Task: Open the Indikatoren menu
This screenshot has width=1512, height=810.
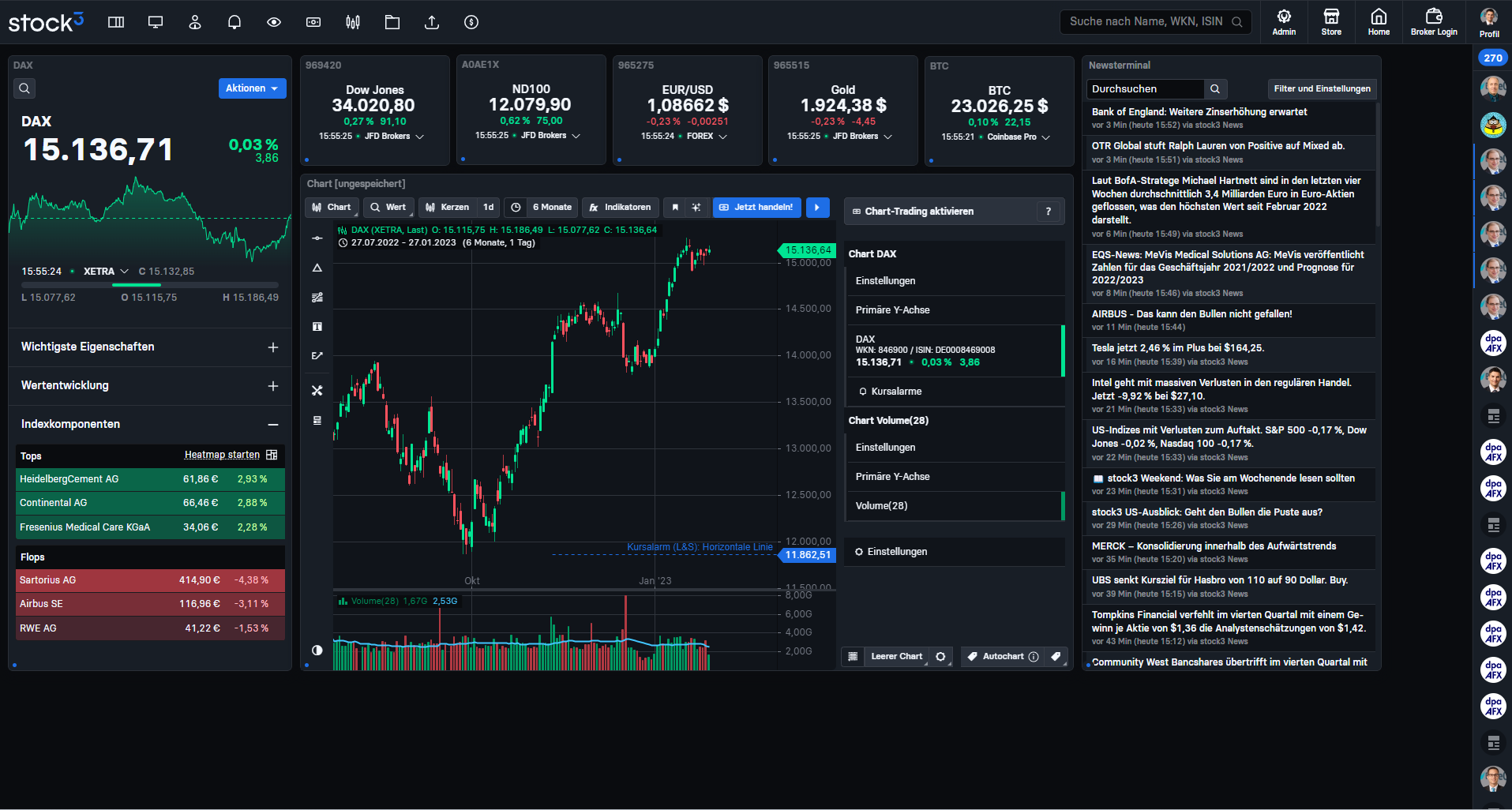Action: click(x=621, y=207)
